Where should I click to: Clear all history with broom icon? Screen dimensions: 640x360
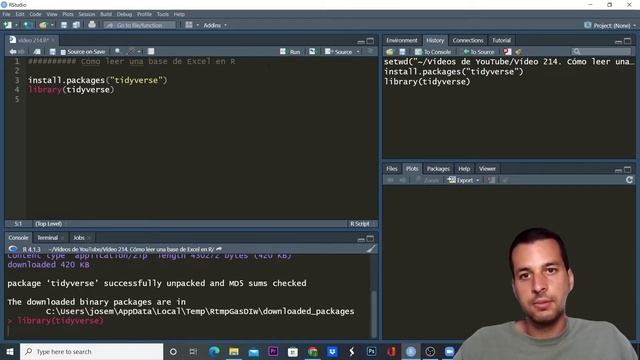click(518, 52)
